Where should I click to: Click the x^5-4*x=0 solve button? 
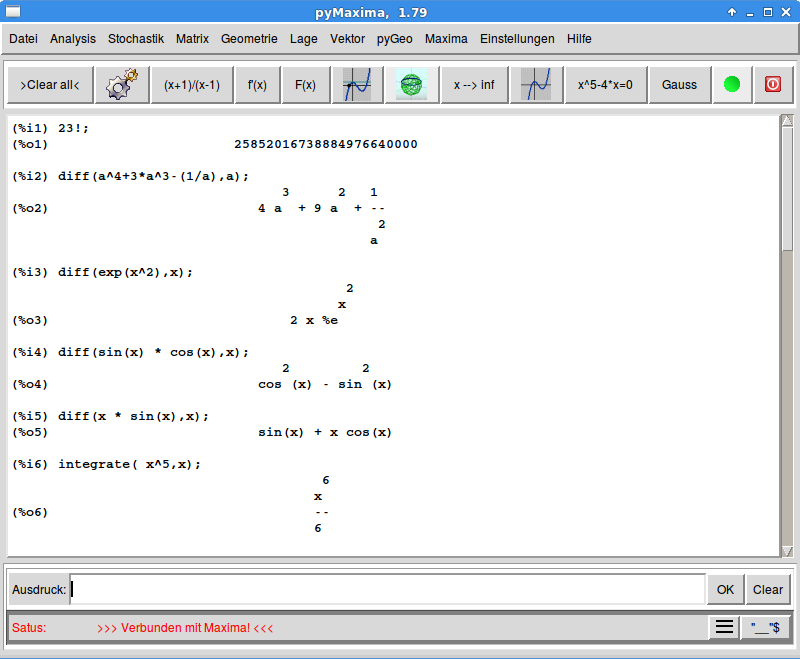(x=606, y=85)
